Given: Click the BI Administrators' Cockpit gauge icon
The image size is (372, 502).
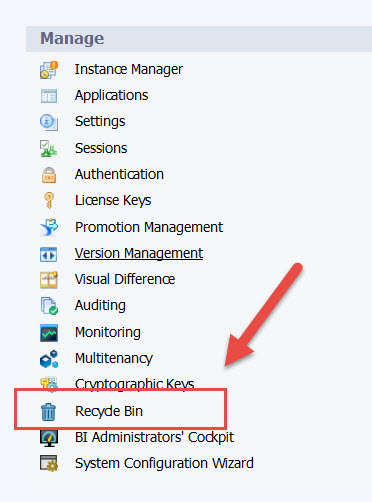Looking at the screenshot, I should (x=49, y=438).
